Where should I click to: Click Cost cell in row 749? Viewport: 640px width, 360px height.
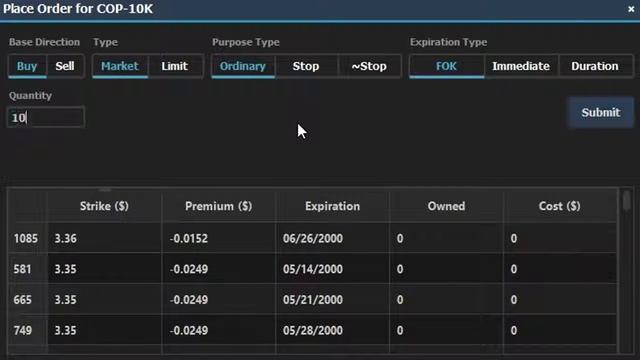[x=560, y=330]
